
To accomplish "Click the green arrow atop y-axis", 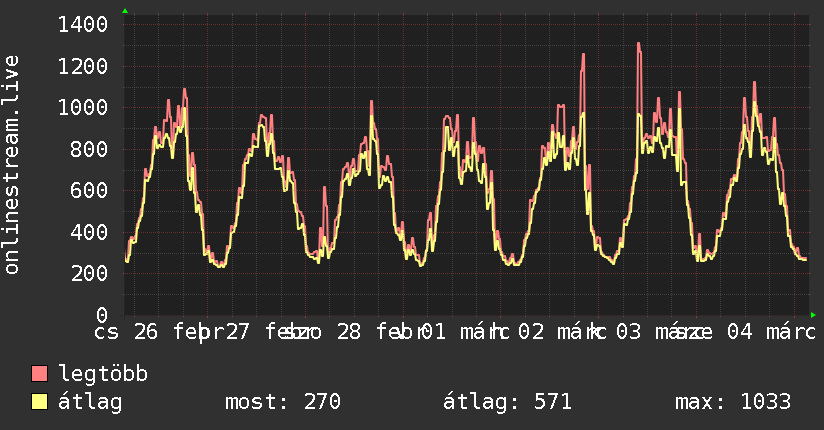I will click(125, 11).
